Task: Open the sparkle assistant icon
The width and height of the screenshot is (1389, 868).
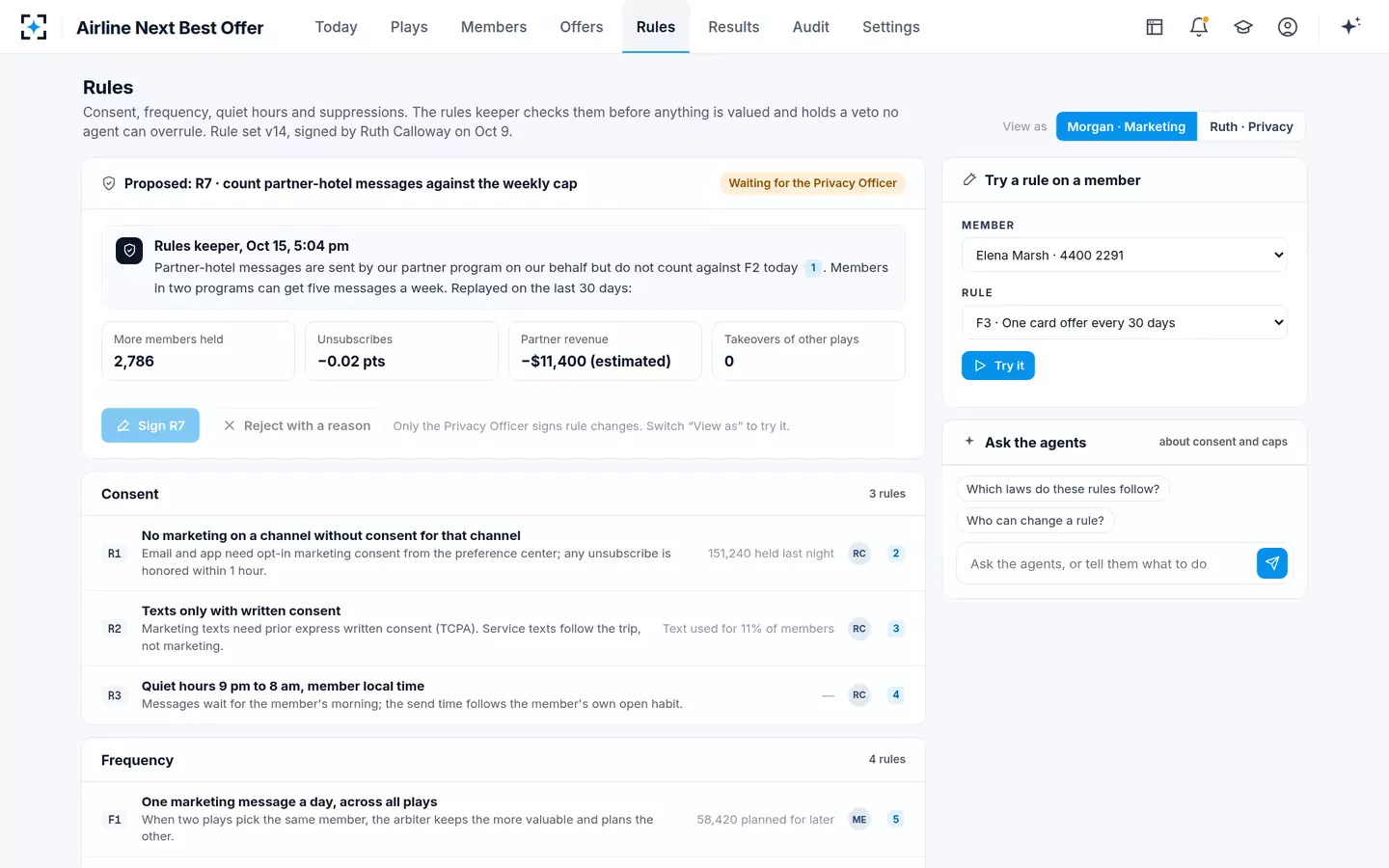Action: click(1350, 26)
